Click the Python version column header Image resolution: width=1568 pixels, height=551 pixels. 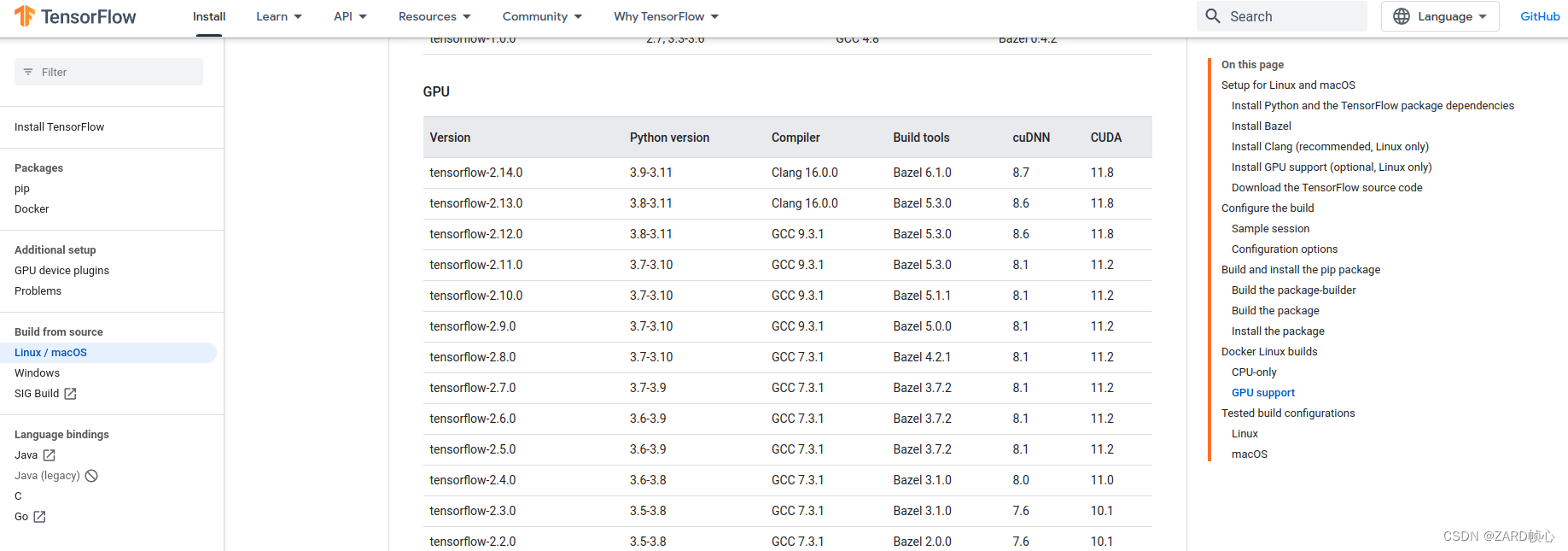[x=669, y=138]
